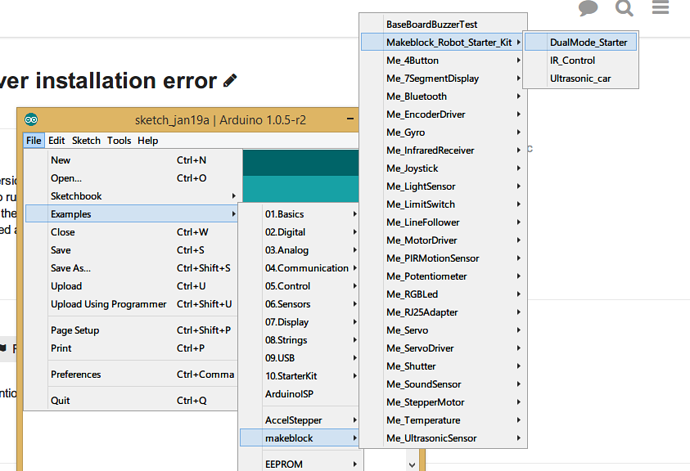Open 09.USB examples submenu

pos(299,358)
